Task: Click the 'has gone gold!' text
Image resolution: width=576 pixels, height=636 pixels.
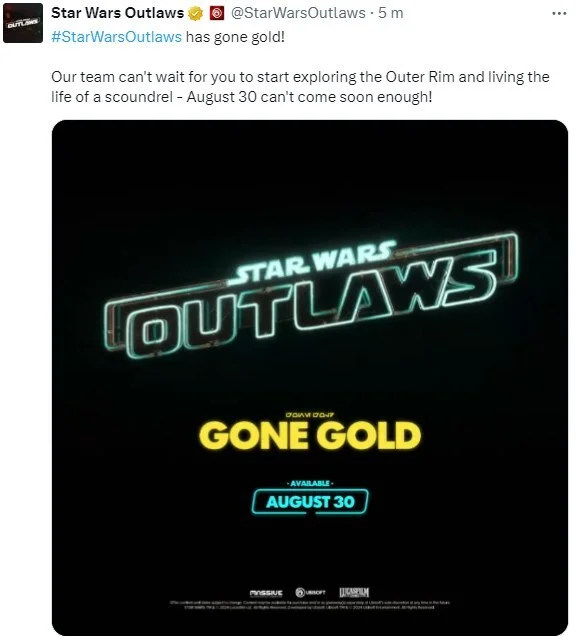Action: [x=235, y=37]
